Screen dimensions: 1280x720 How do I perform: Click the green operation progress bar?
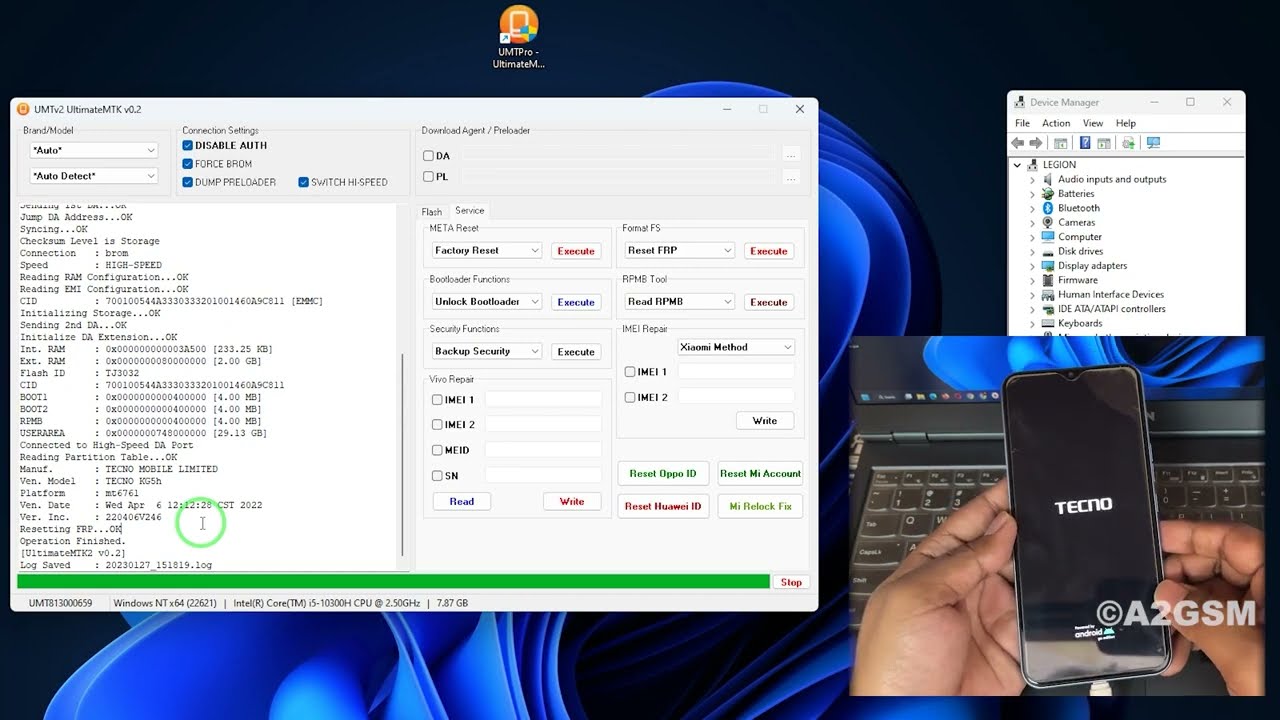[x=393, y=582]
